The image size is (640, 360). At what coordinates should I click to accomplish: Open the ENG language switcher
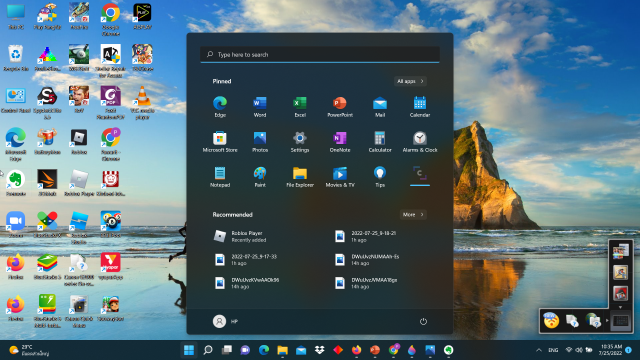tap(553, 350)
